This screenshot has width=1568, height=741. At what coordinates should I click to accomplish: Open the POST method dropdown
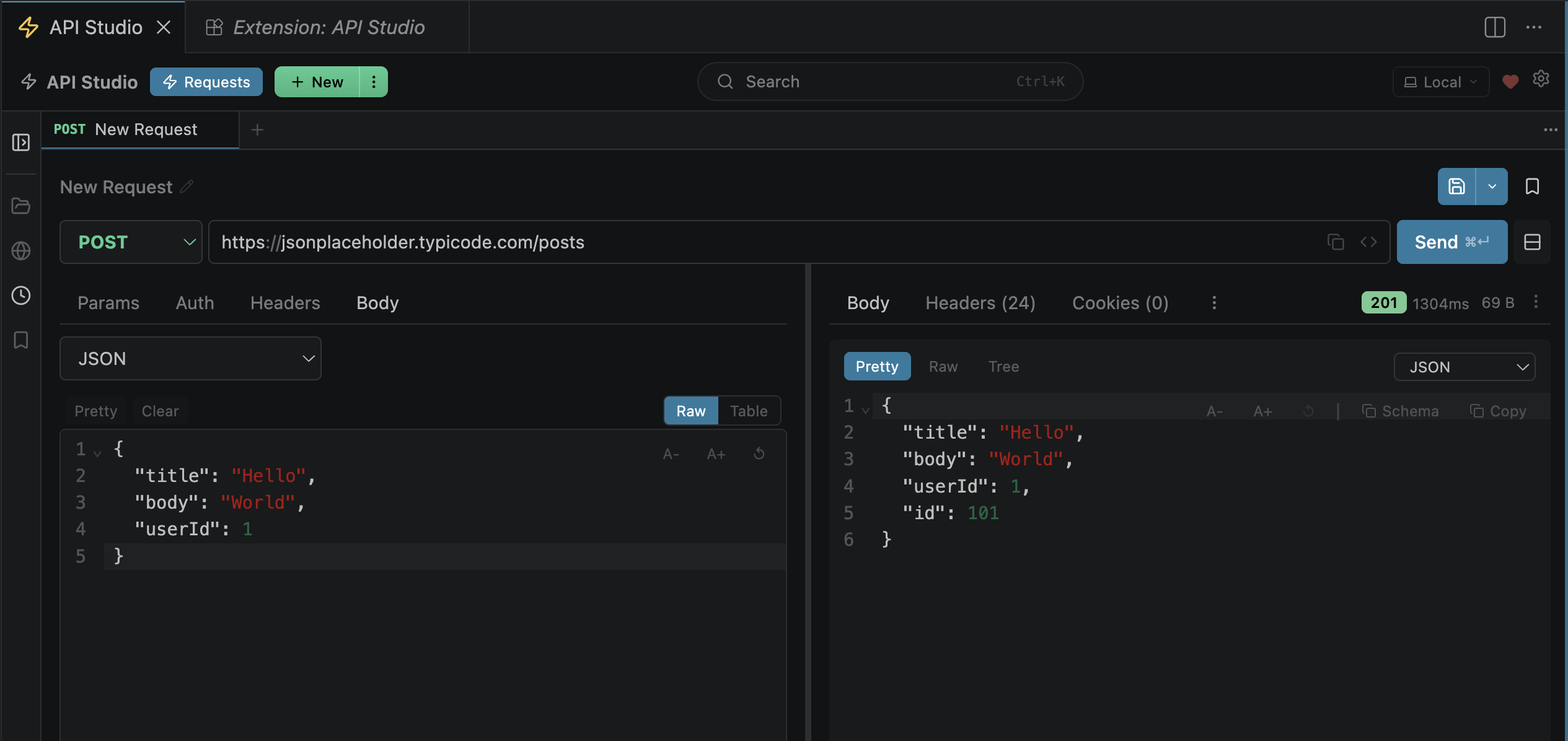131,242
